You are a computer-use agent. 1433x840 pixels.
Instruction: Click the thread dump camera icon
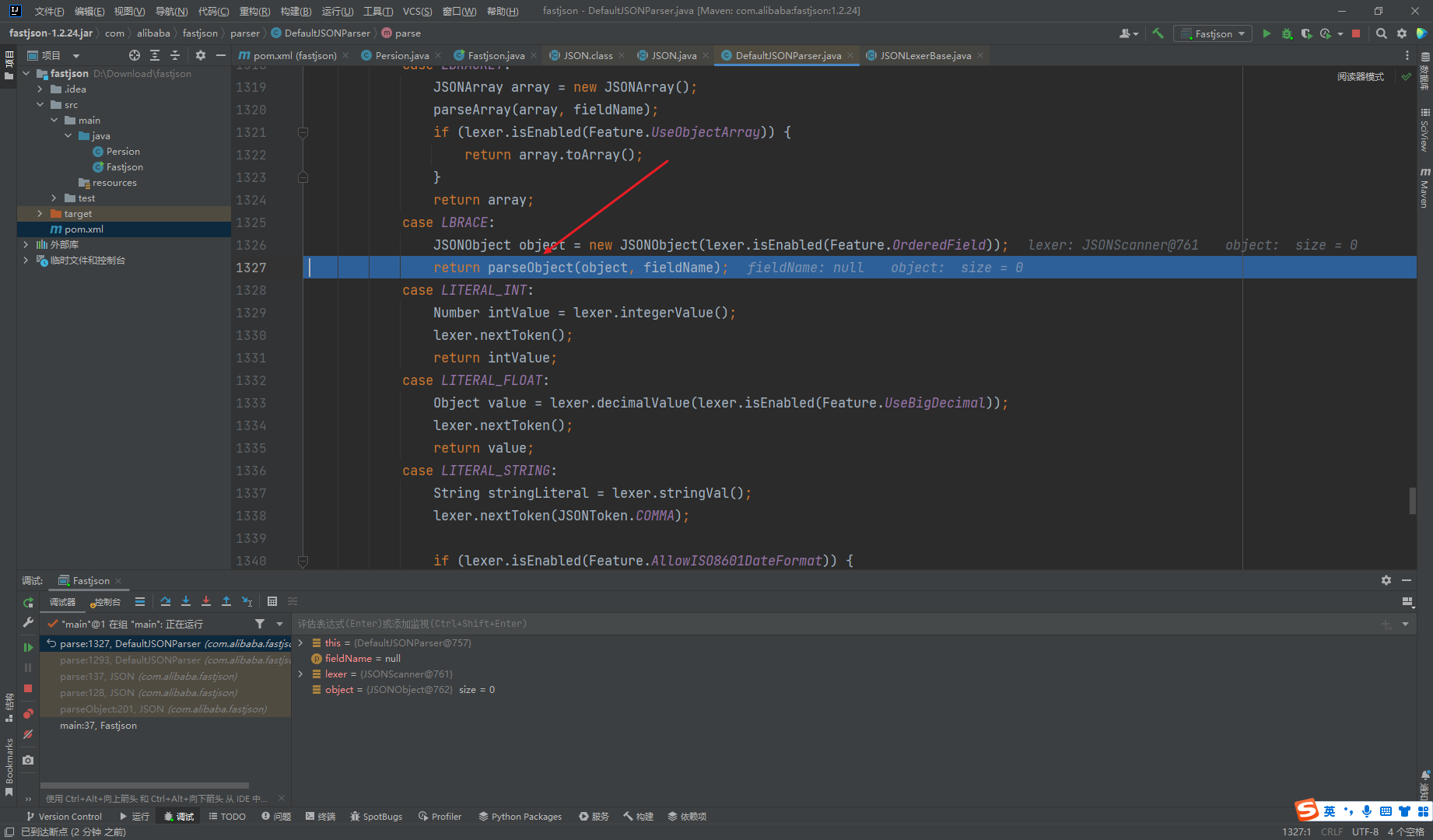[28, 760]
